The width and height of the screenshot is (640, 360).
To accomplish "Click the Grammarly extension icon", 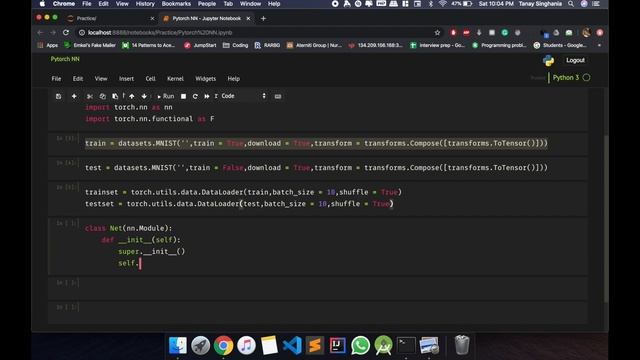I will tap(504, 33).
